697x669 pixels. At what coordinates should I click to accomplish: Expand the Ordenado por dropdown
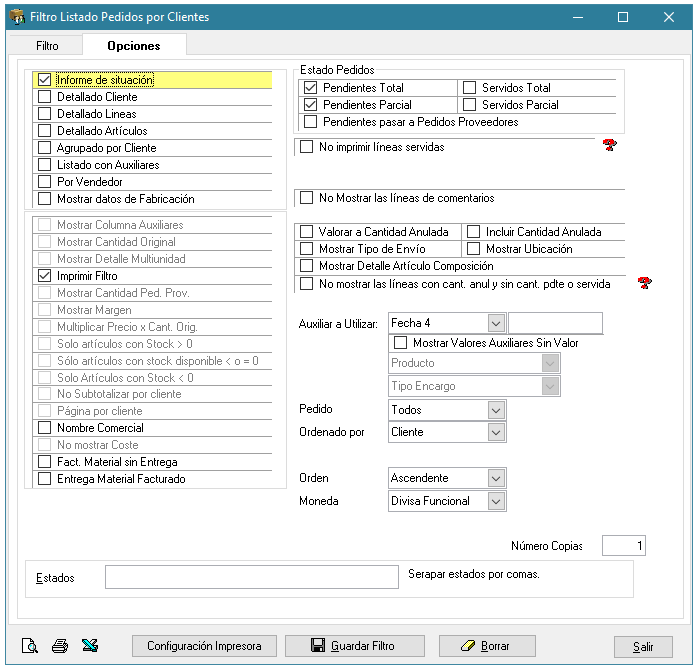coord(496,432)
